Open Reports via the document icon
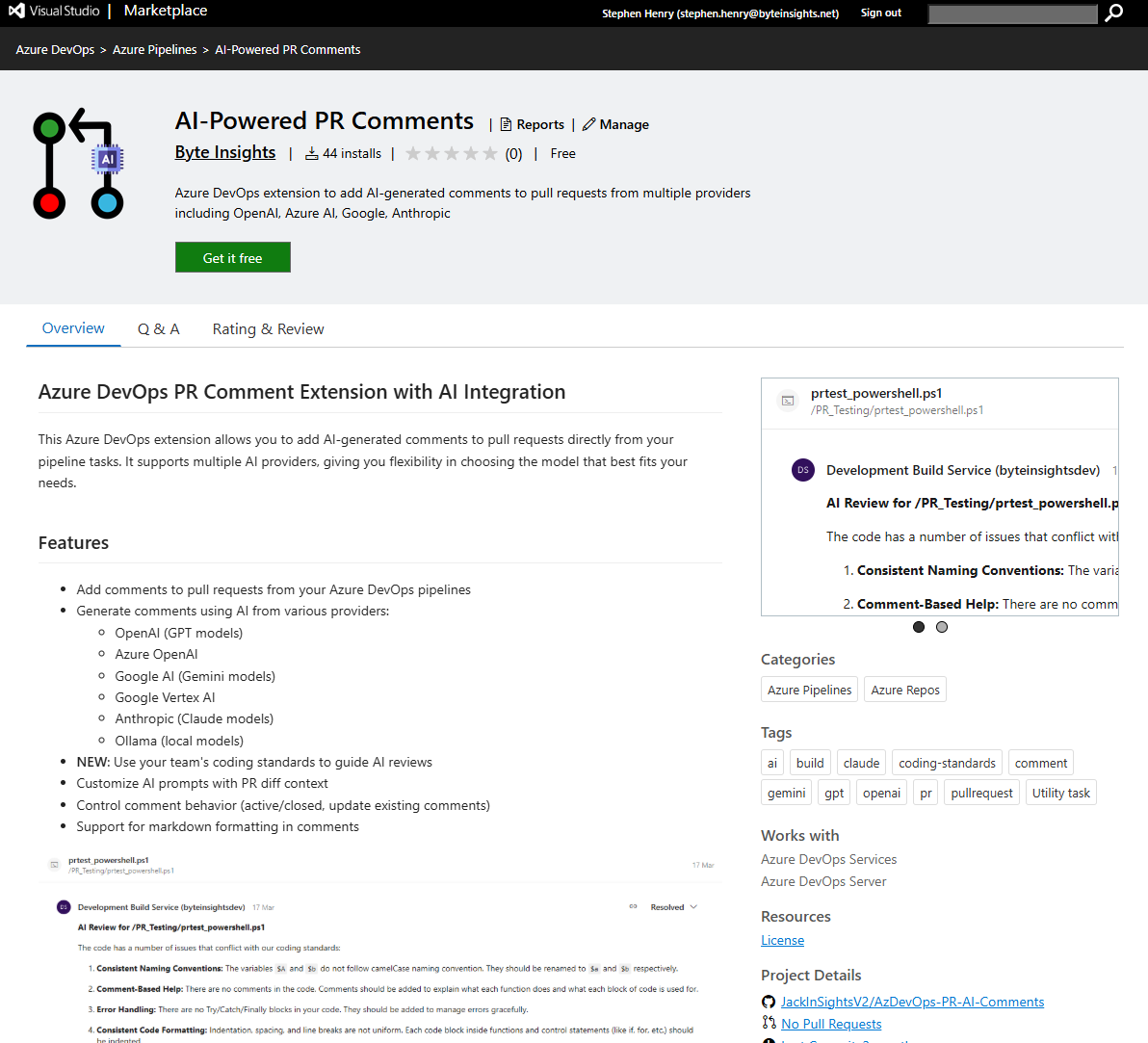Image resolution: width=1148 pixels, height=1043 pixels. 506,124
